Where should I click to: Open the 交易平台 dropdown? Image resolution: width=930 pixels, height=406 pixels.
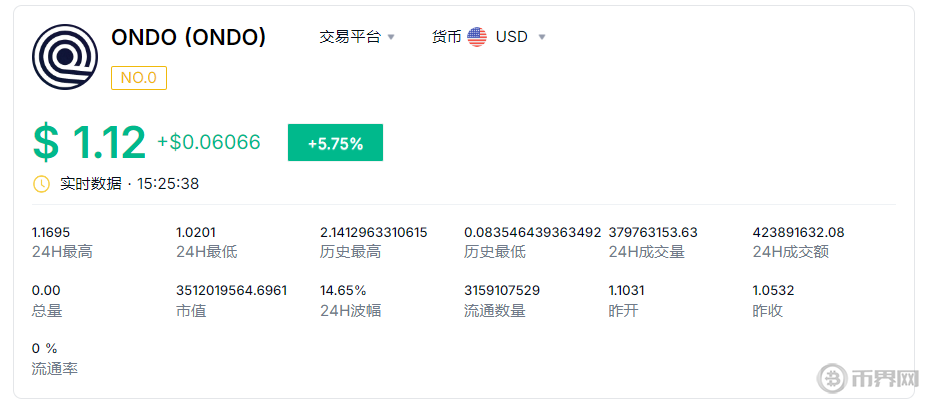(357, 37)
